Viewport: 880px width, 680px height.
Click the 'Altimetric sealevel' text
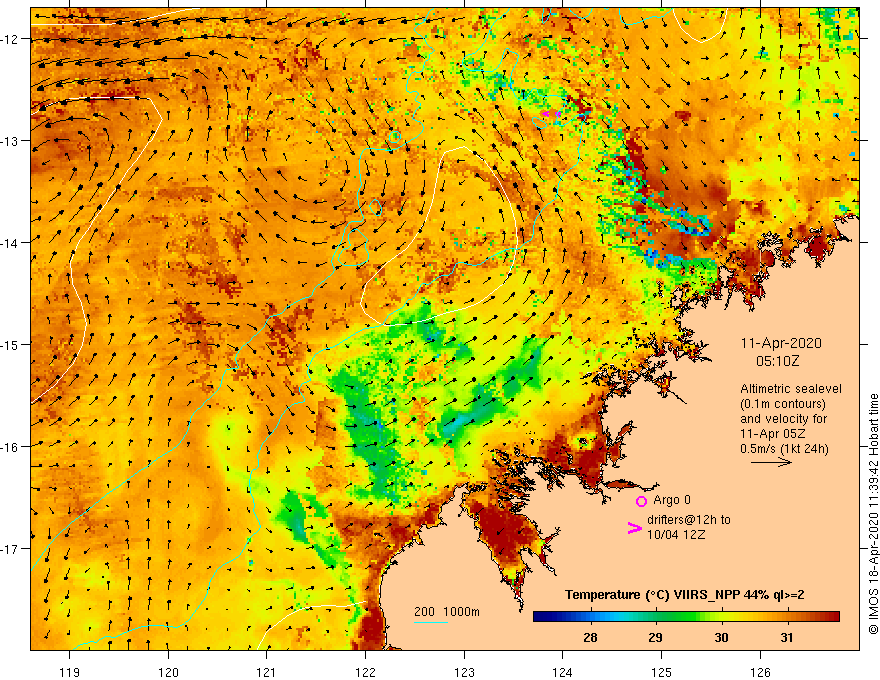(791, 388)
